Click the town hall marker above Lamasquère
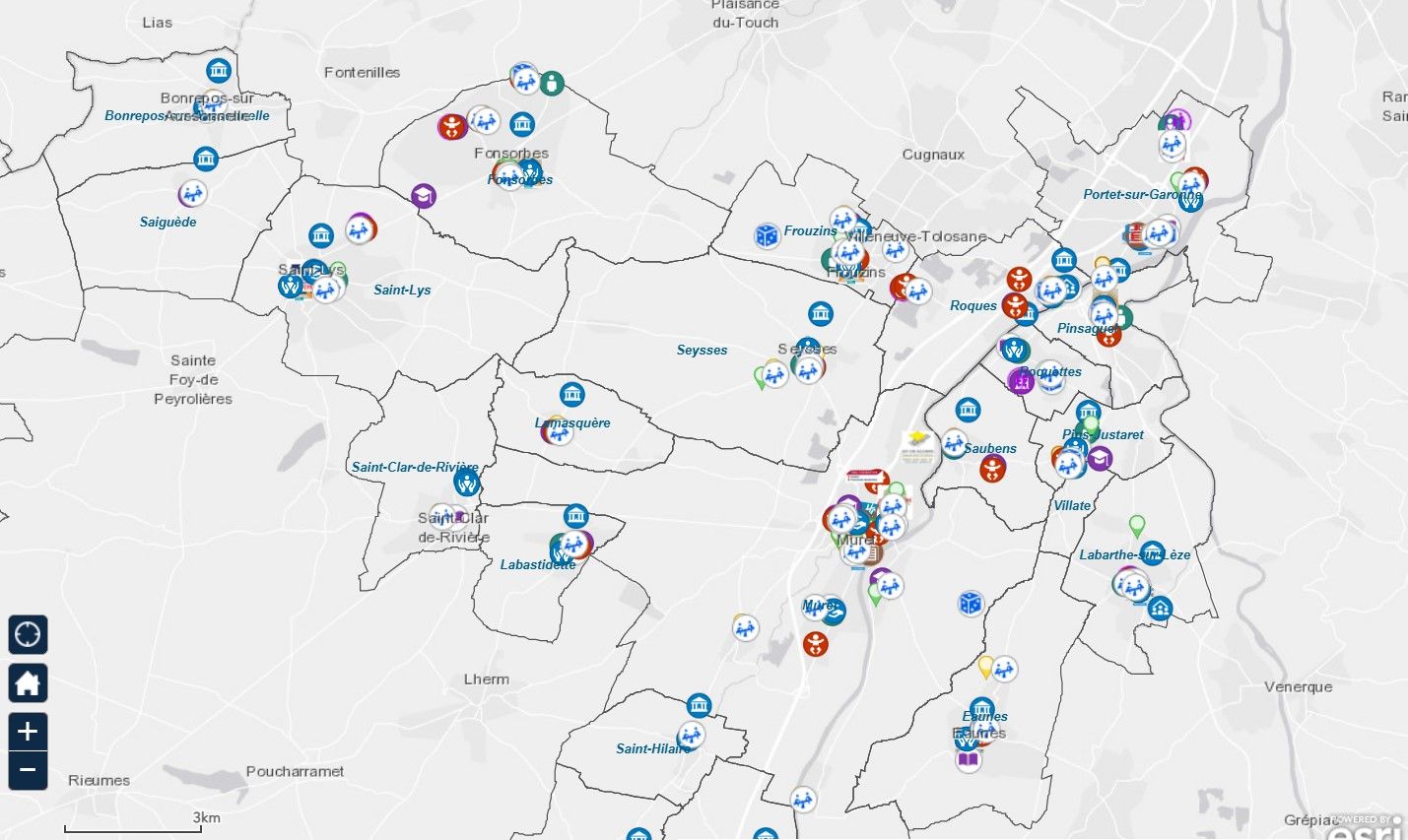The height and width of the screenshot is (840, 1408). point(572,395)
